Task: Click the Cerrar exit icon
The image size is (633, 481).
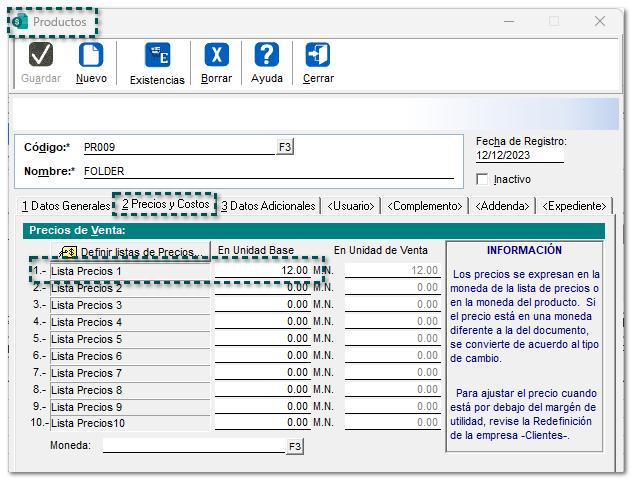Action: click(x=318, y=56)
